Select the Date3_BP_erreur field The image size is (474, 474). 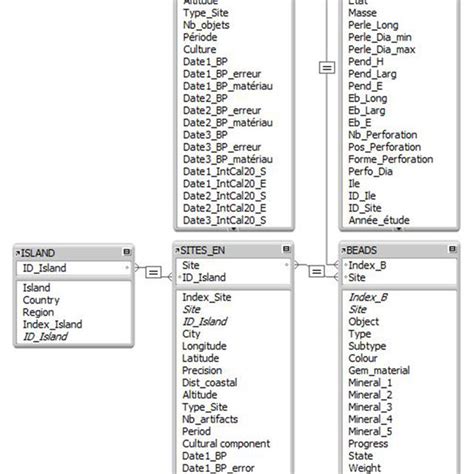[x=222, y=147]
